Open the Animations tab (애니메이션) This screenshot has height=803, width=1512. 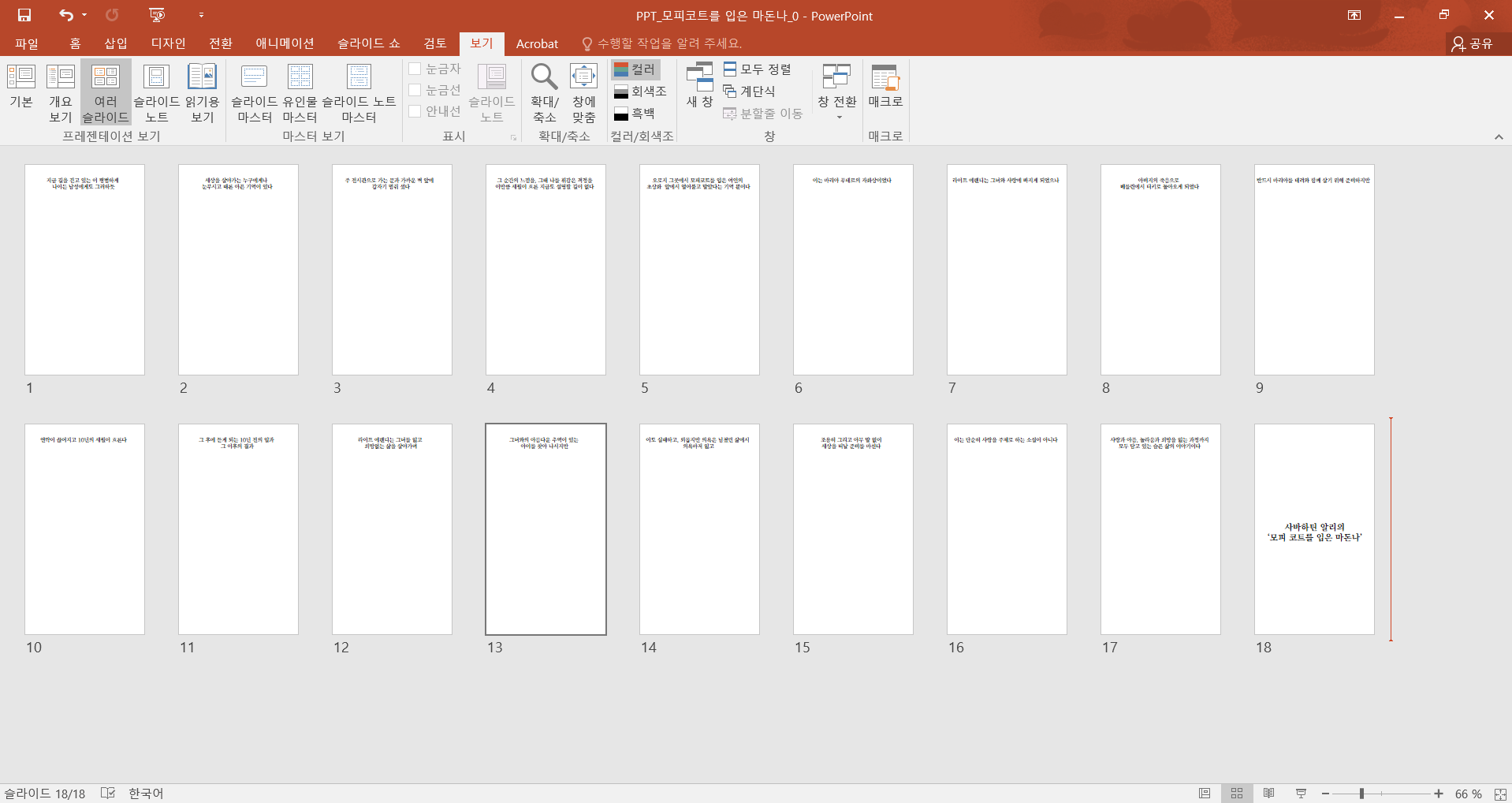click(285, 43)
